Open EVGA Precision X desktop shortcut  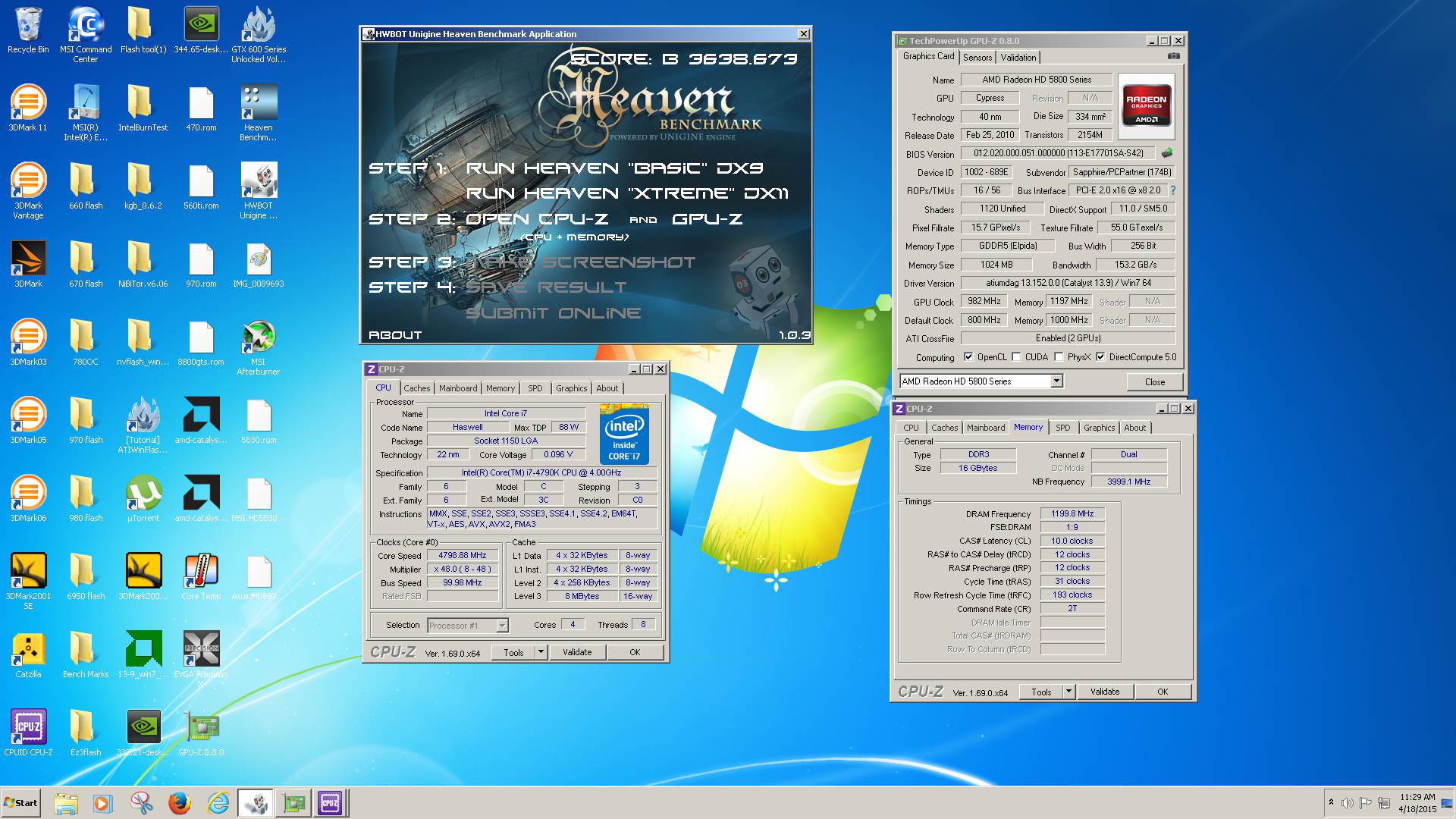(x=201, y=657)
